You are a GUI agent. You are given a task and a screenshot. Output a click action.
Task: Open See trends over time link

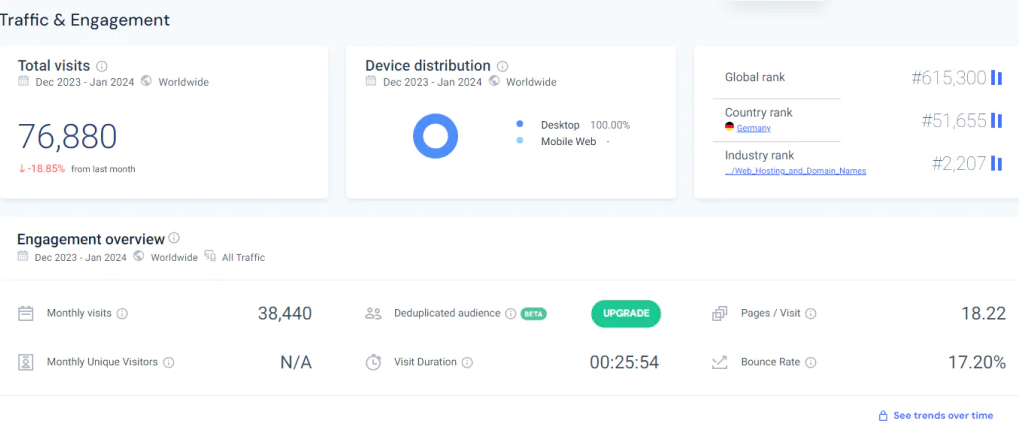pos(942,415)
